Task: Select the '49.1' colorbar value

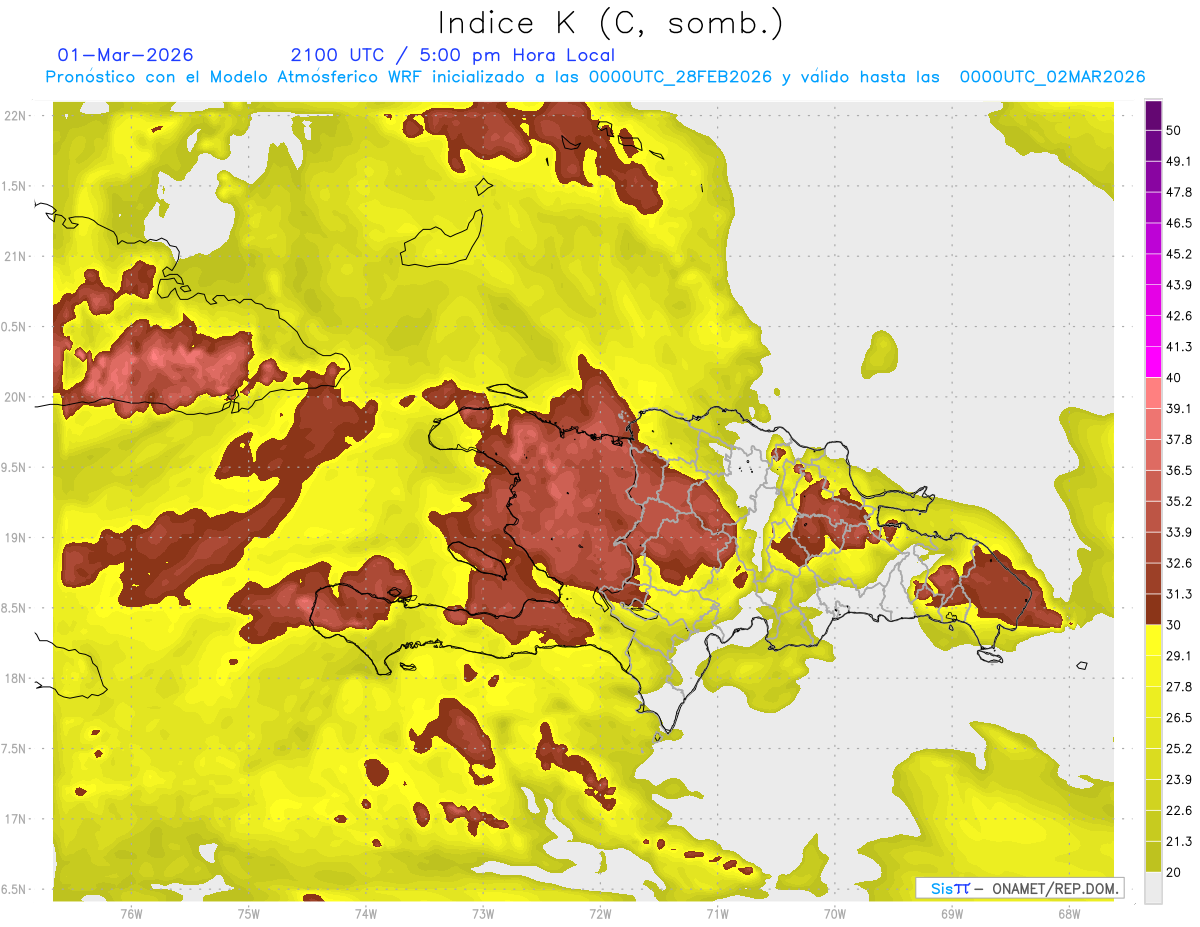Action: click(x=1179, y=161)
